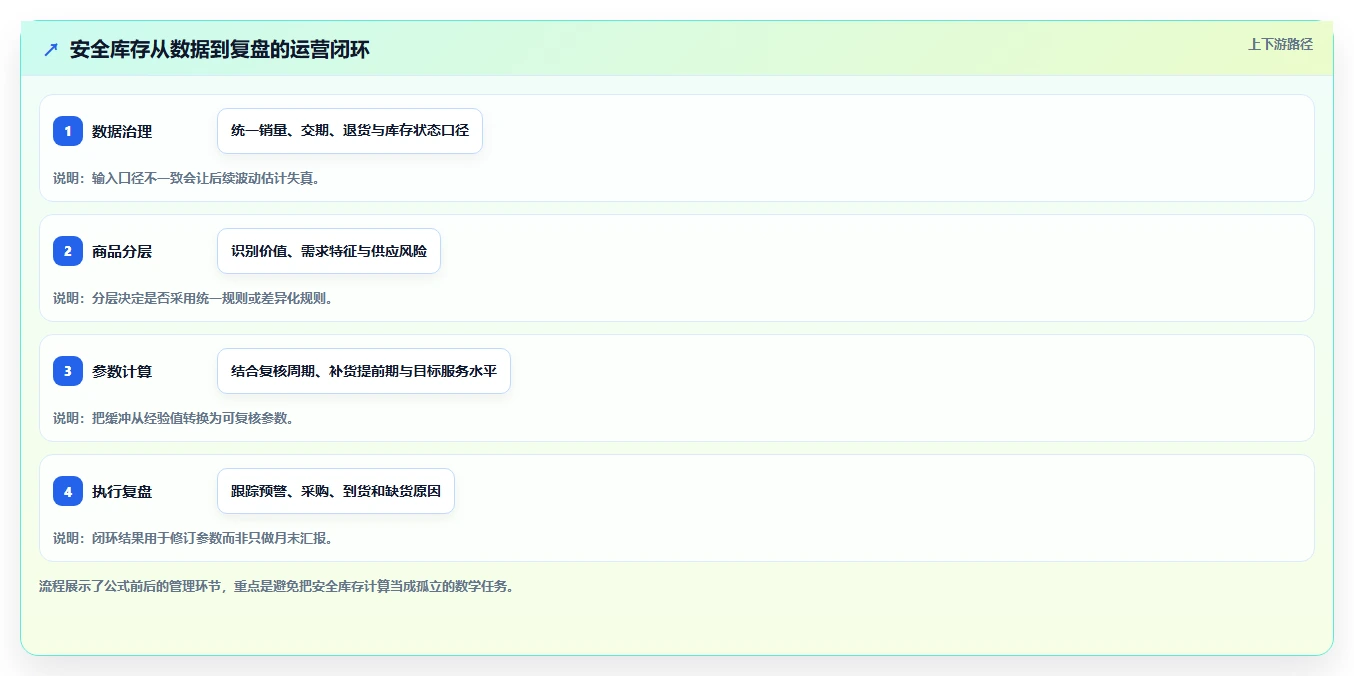Select the 数据治理 step label
Image resolution: width=1354 pixels, height=676 pixels.
pos(122,131)
